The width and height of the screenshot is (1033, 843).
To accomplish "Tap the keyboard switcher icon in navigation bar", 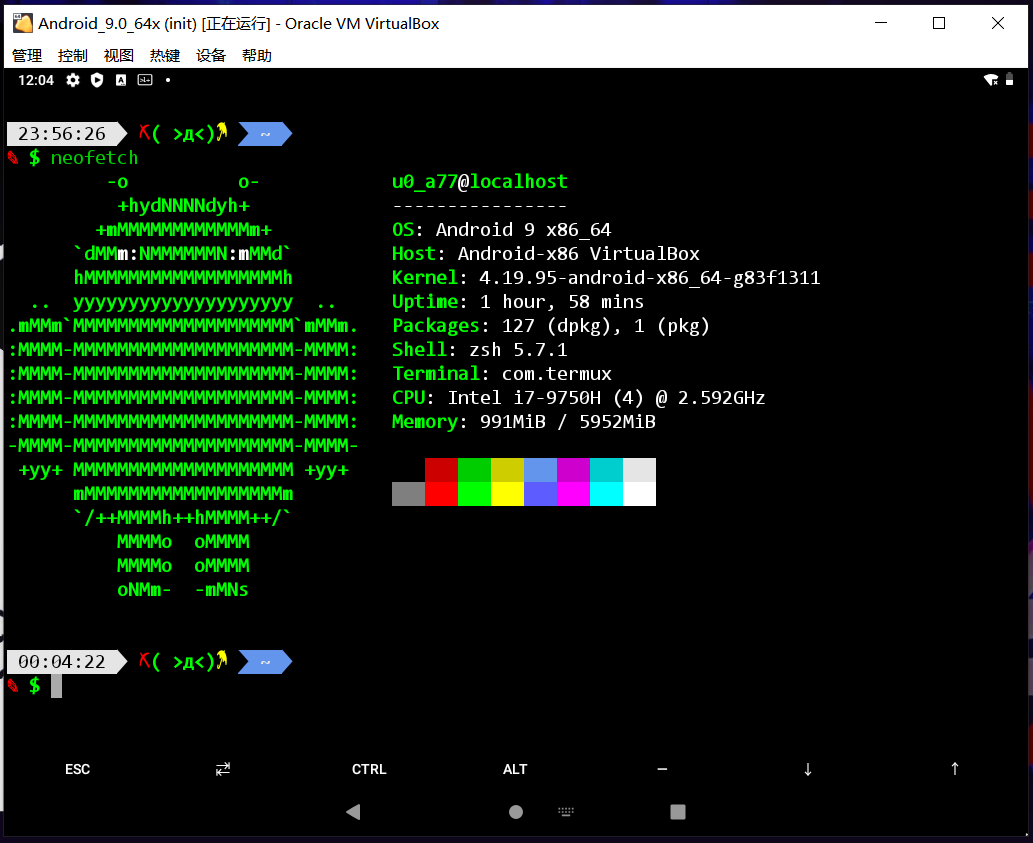I will 566,811.
